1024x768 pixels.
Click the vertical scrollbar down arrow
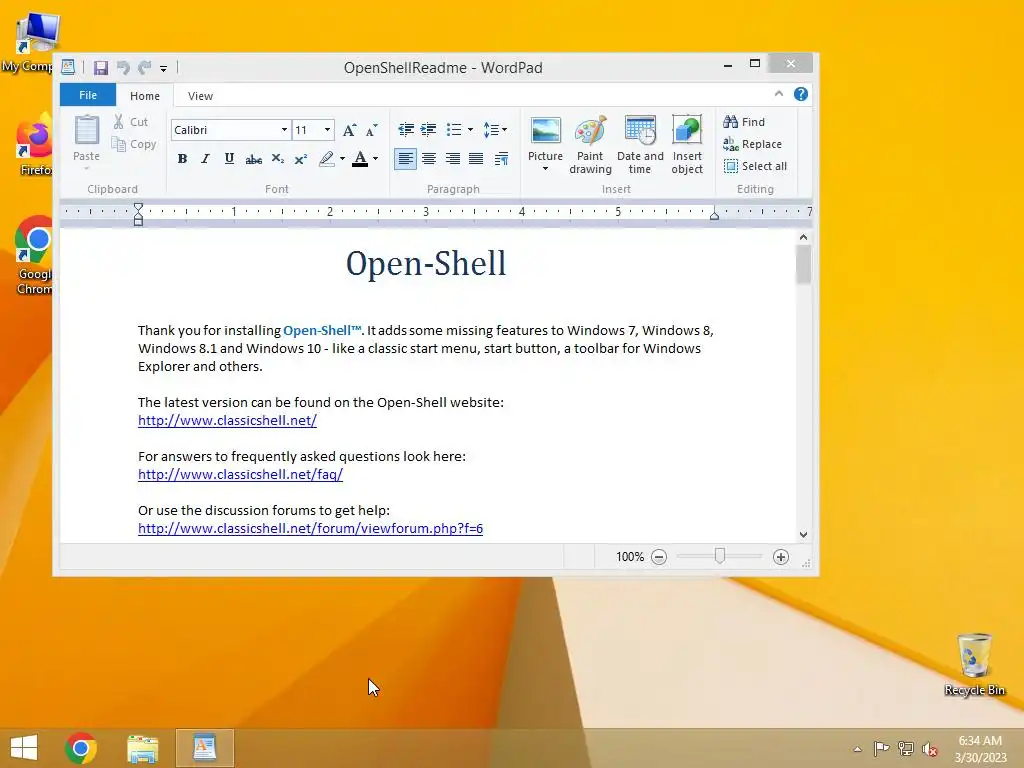[803, 534]
